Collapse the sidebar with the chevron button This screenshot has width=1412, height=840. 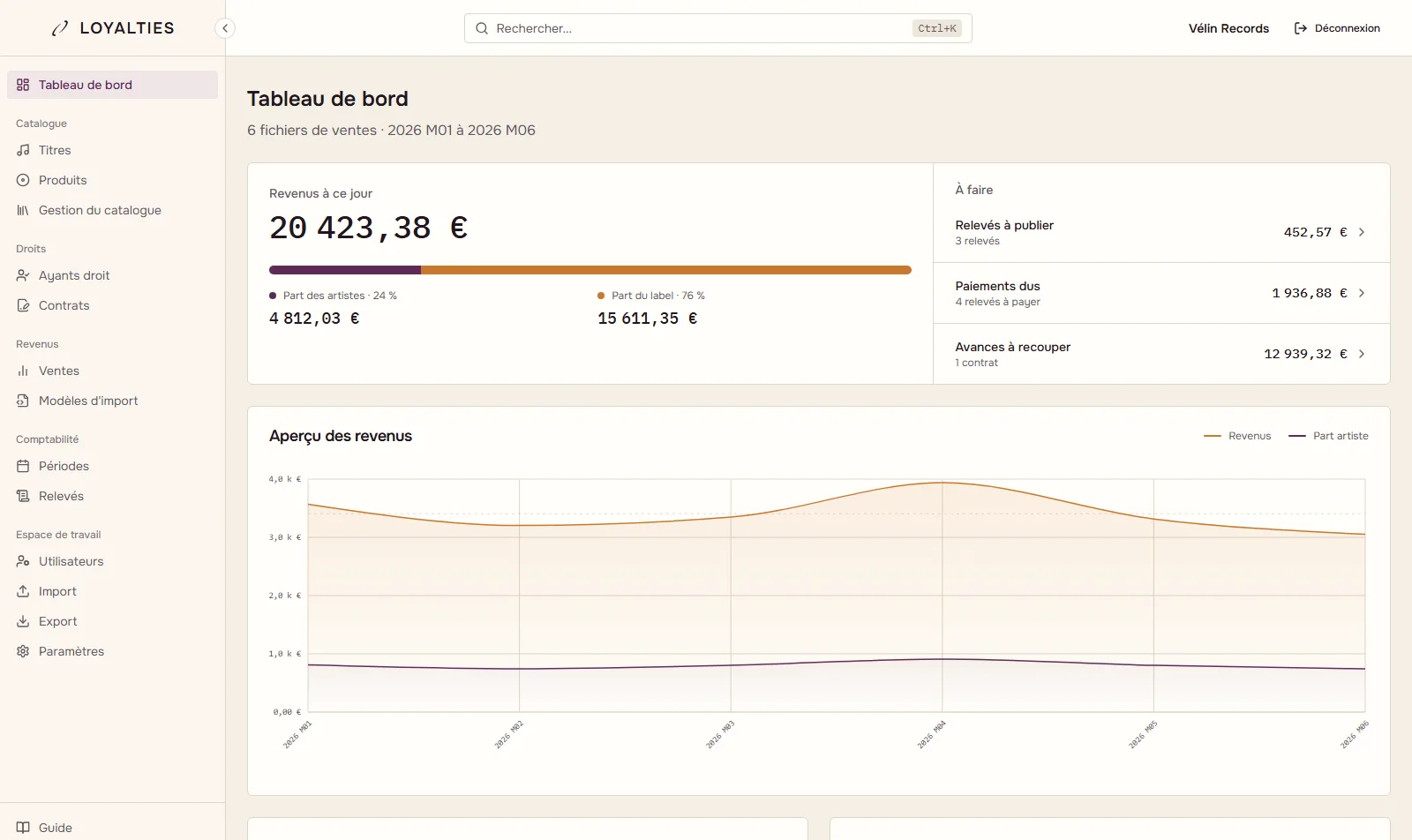pos(225,28)
